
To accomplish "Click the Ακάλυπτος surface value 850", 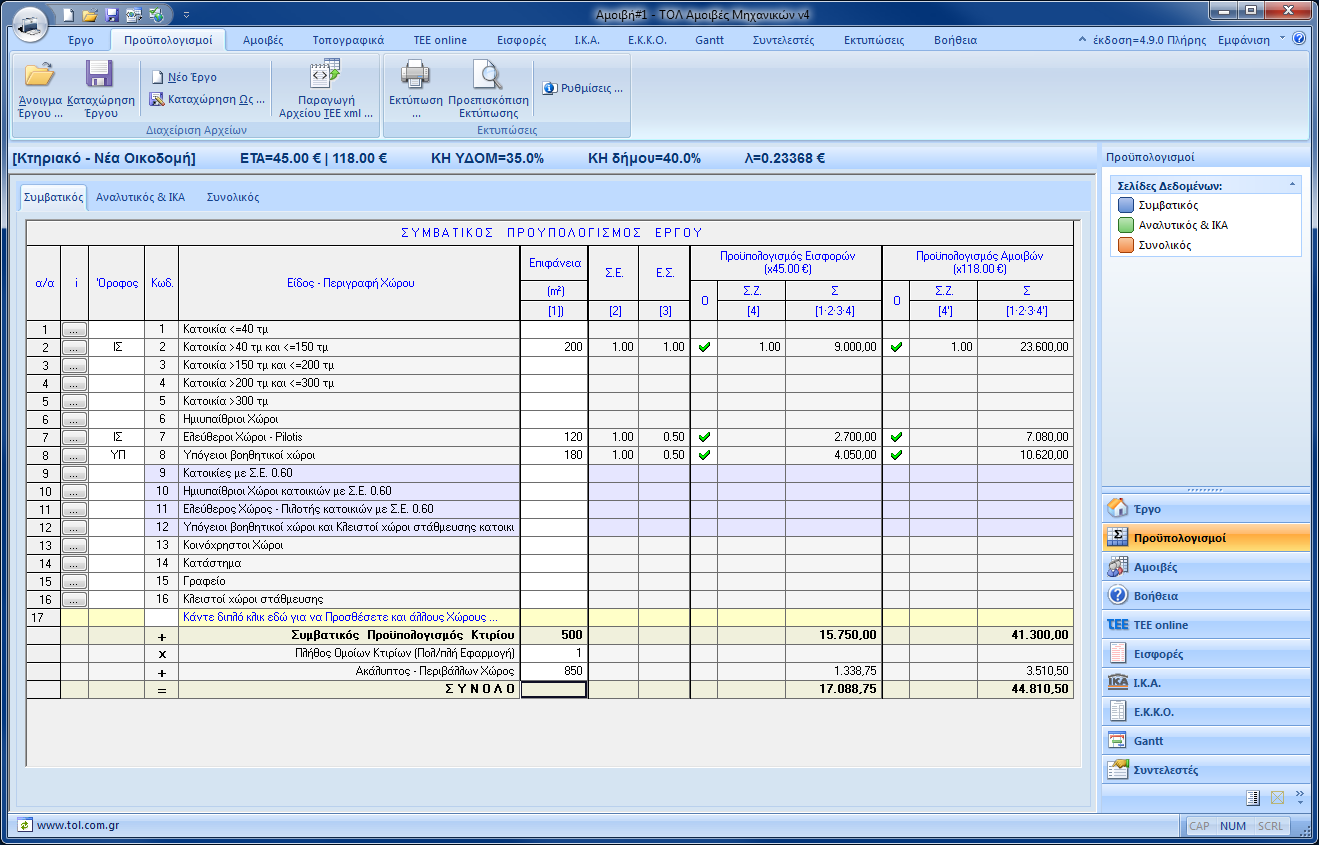I will (554, 671).
